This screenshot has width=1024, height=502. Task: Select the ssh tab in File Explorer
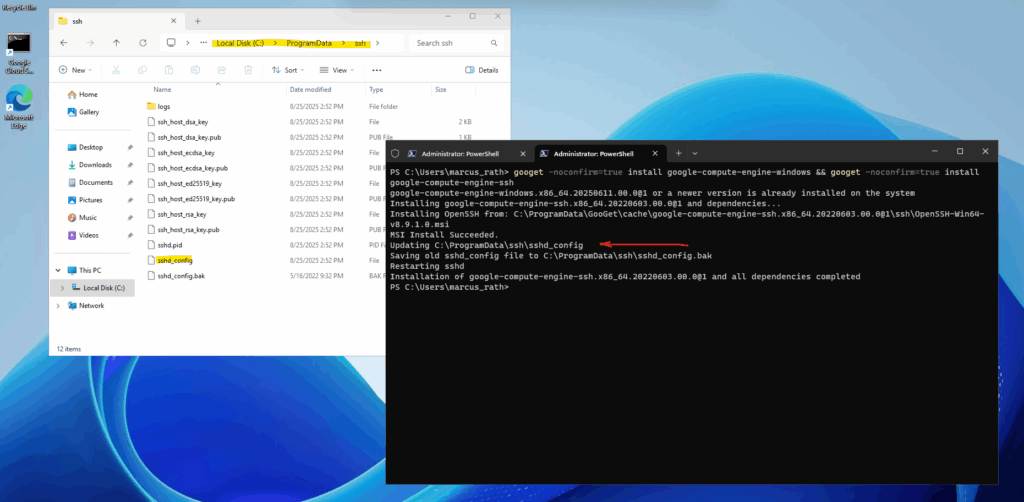(x=116, y=21)
